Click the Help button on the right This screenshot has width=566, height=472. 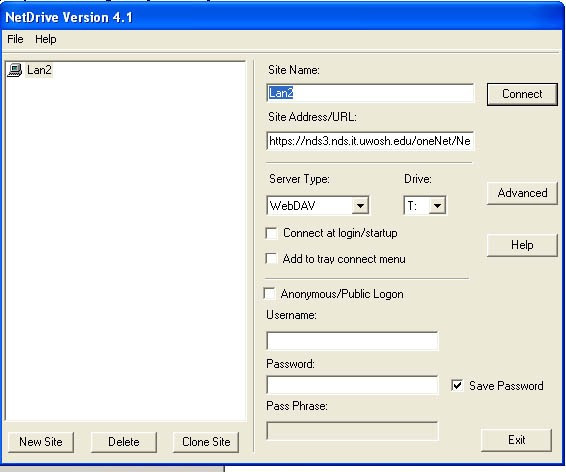click(522, 245)
